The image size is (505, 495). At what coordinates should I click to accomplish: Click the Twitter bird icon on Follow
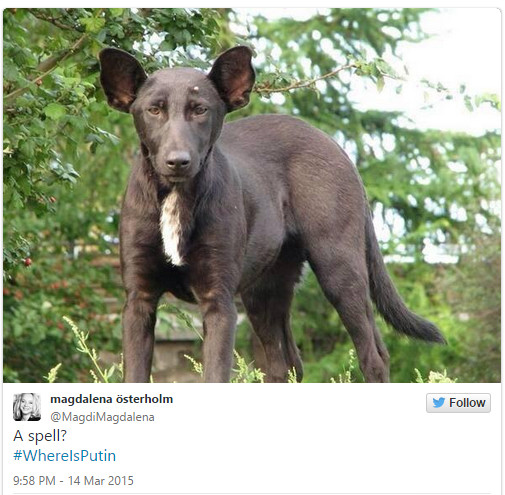[438, 402]
